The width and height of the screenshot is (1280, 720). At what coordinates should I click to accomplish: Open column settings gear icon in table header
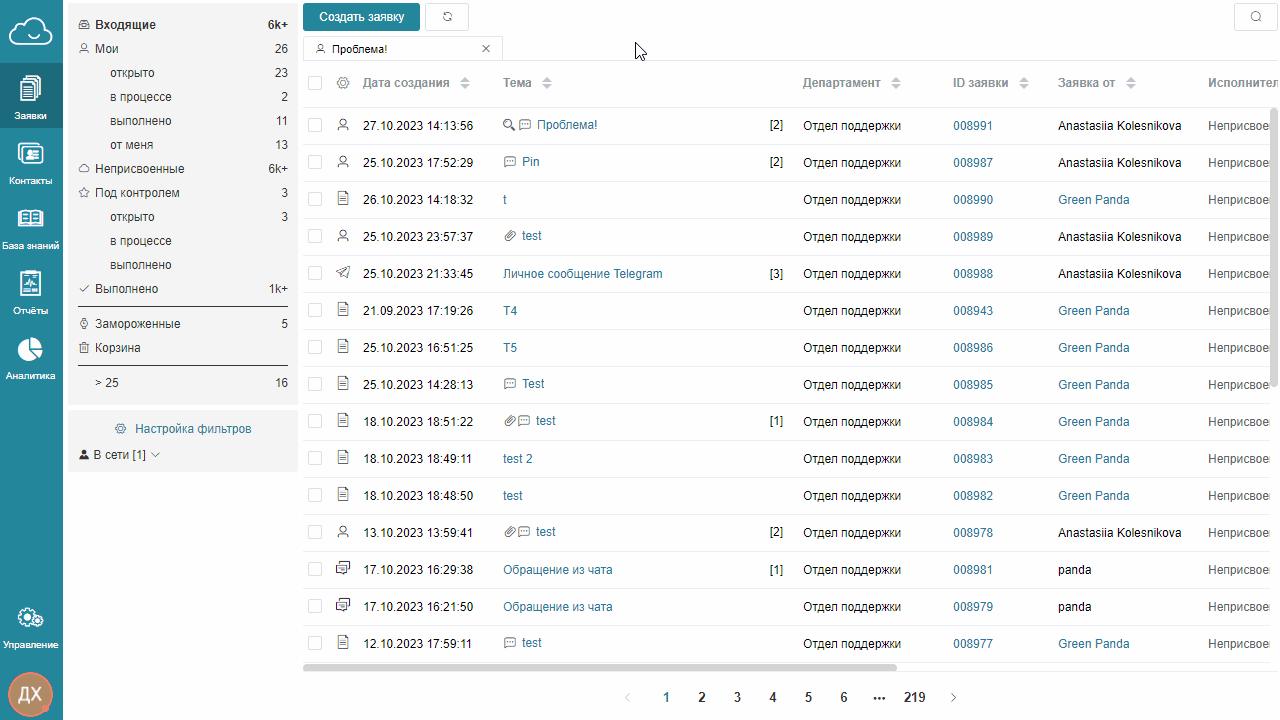click(x=343, y=83)
